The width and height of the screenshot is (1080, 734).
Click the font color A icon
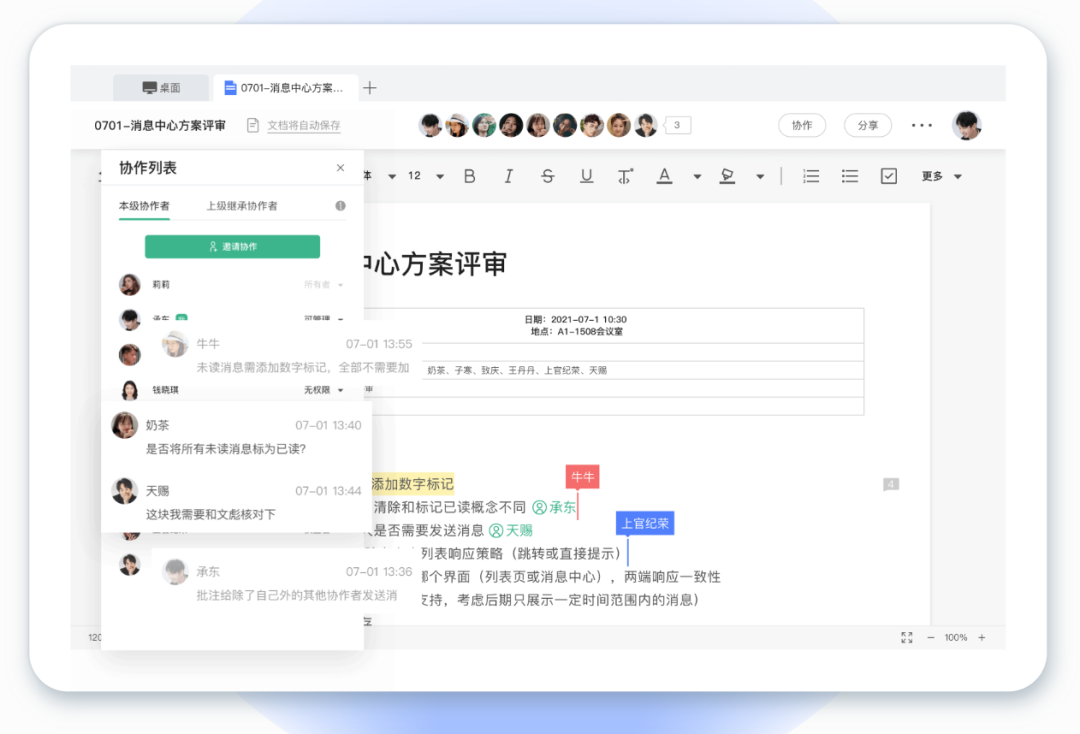664,176
